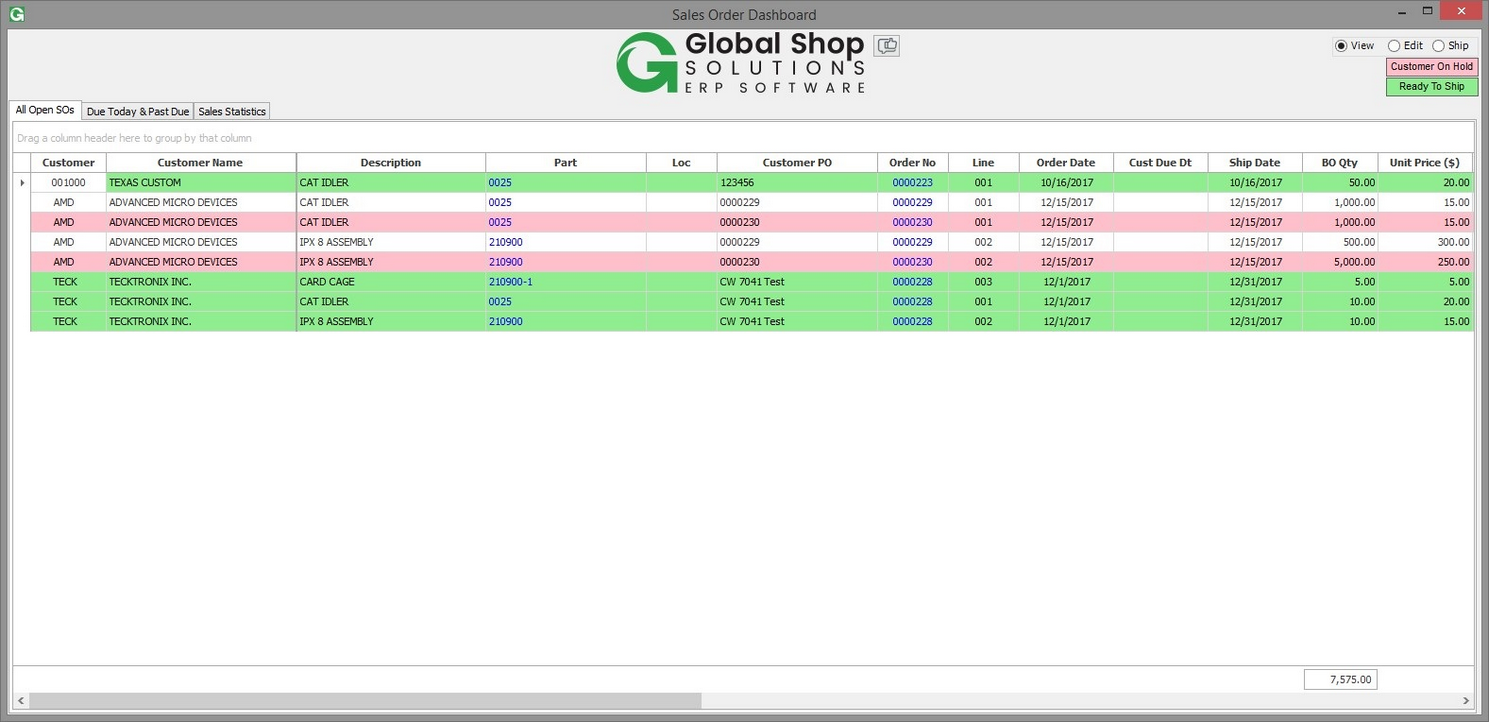
Task: Sort by the Order Date column header
Action: pos(1066,163)
